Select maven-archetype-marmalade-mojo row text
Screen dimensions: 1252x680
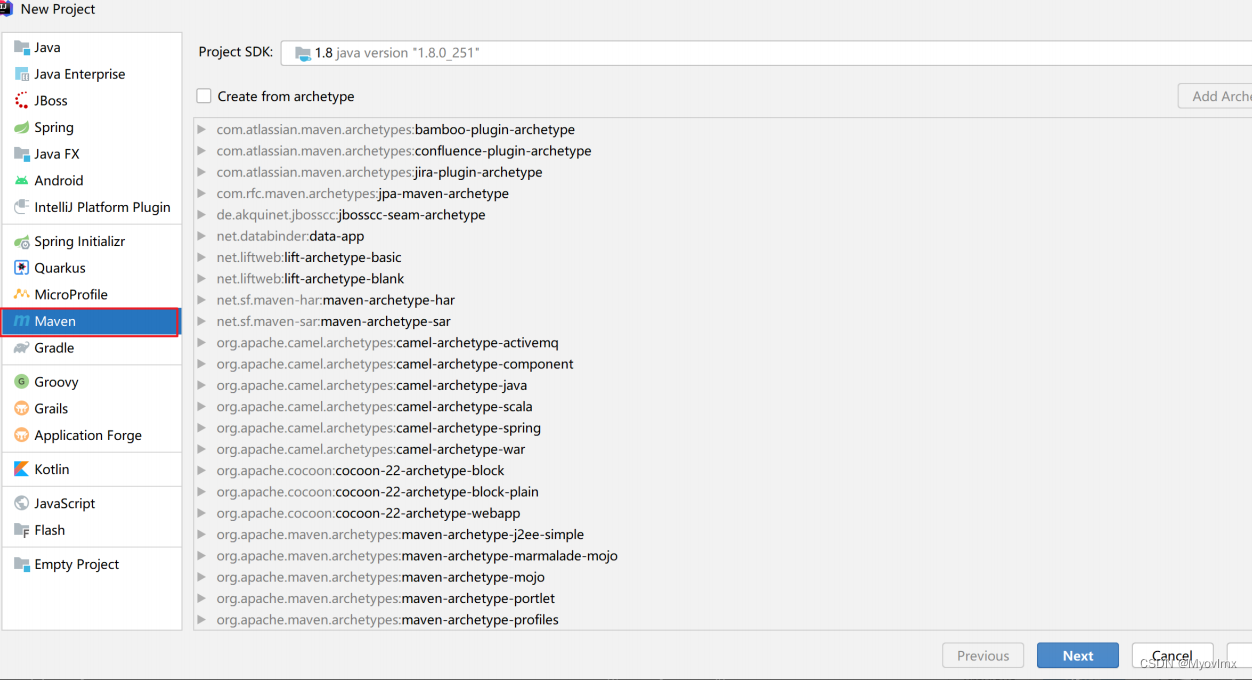coord(417,556)
